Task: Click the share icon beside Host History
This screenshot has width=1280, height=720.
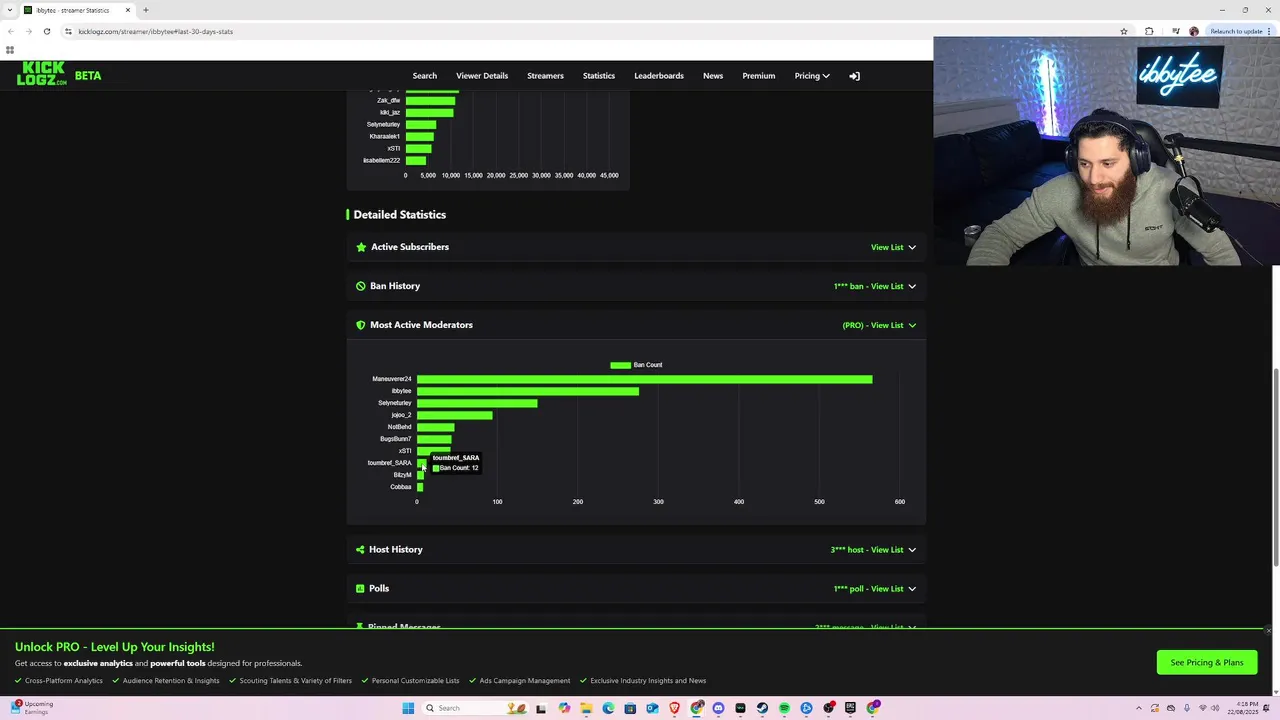Action: click(360, 549)
